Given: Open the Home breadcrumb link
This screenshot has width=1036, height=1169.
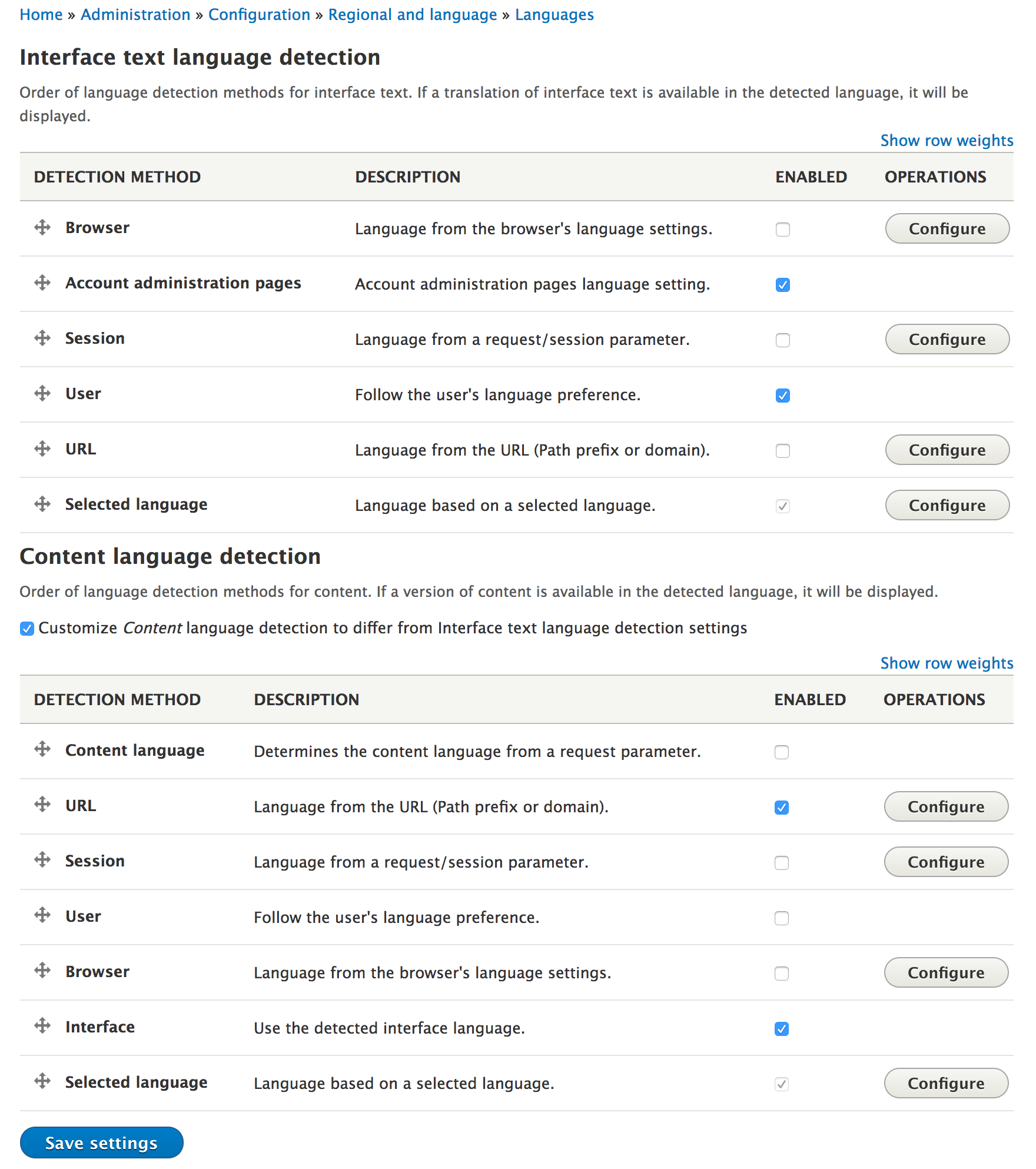Looking at the screenshot, I should click(x=41, y=14).
